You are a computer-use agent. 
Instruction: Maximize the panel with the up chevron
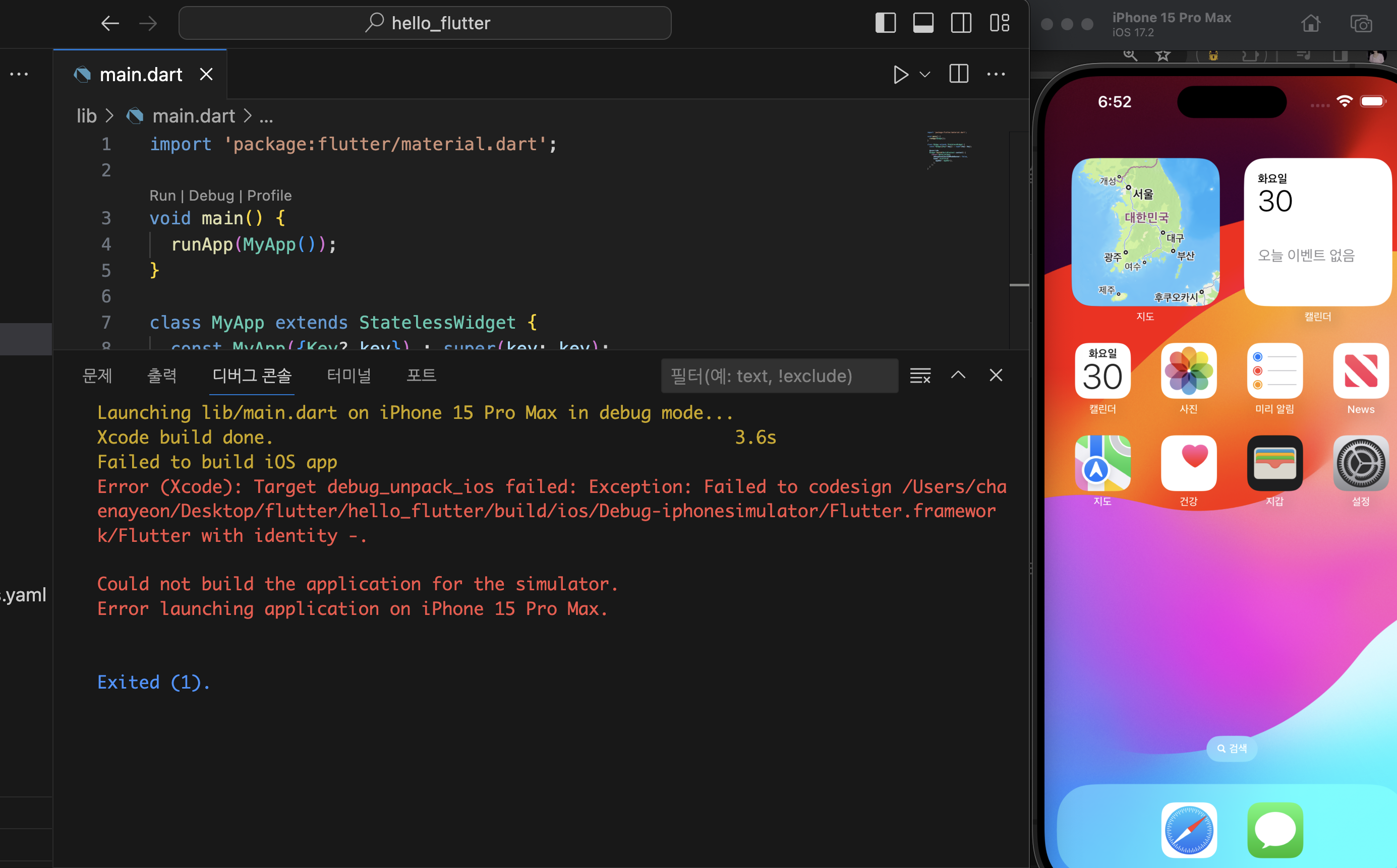pos(958,375)
